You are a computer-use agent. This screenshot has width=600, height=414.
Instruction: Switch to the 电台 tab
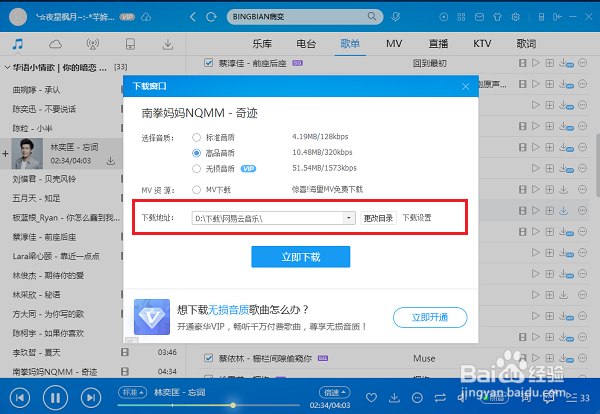coord(306,44)
